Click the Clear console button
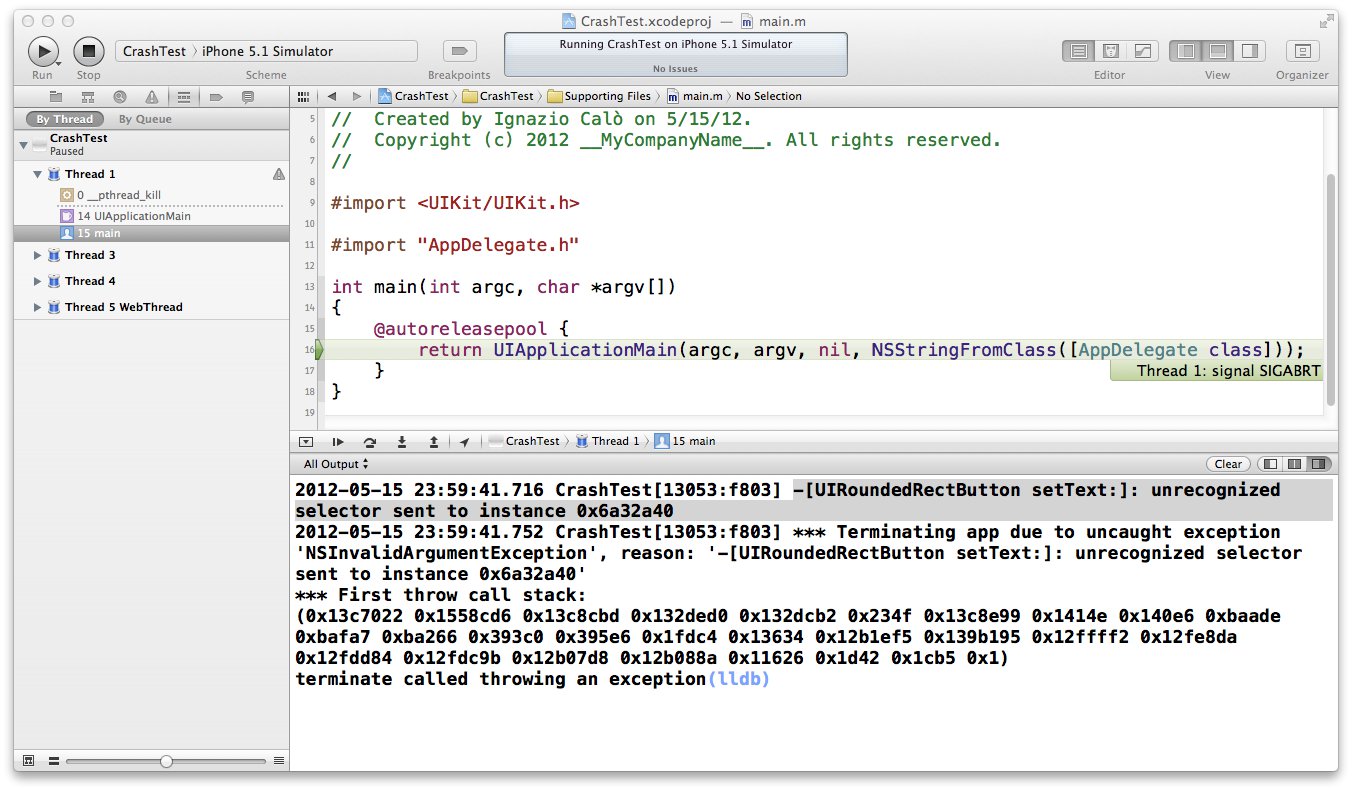The width and height of the screenshot is (1352, 791). (1228, 464)
